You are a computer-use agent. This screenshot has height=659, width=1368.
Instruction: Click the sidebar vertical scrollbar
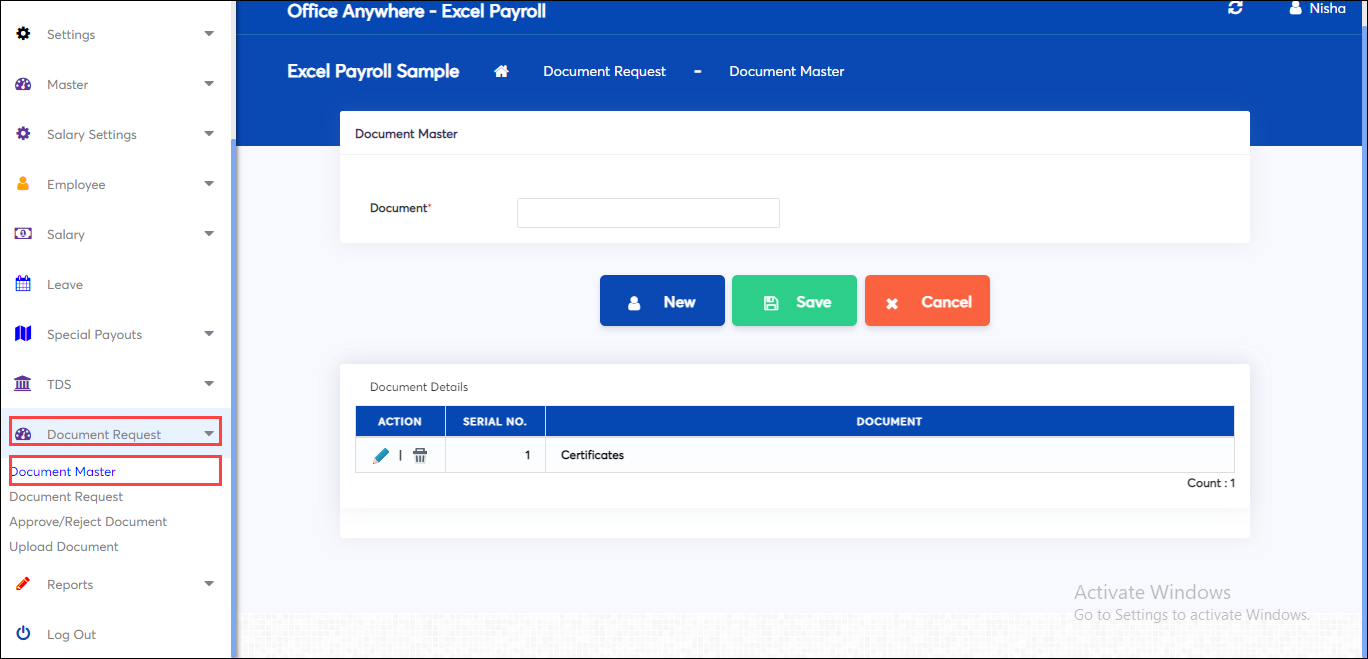coord(233,400)
